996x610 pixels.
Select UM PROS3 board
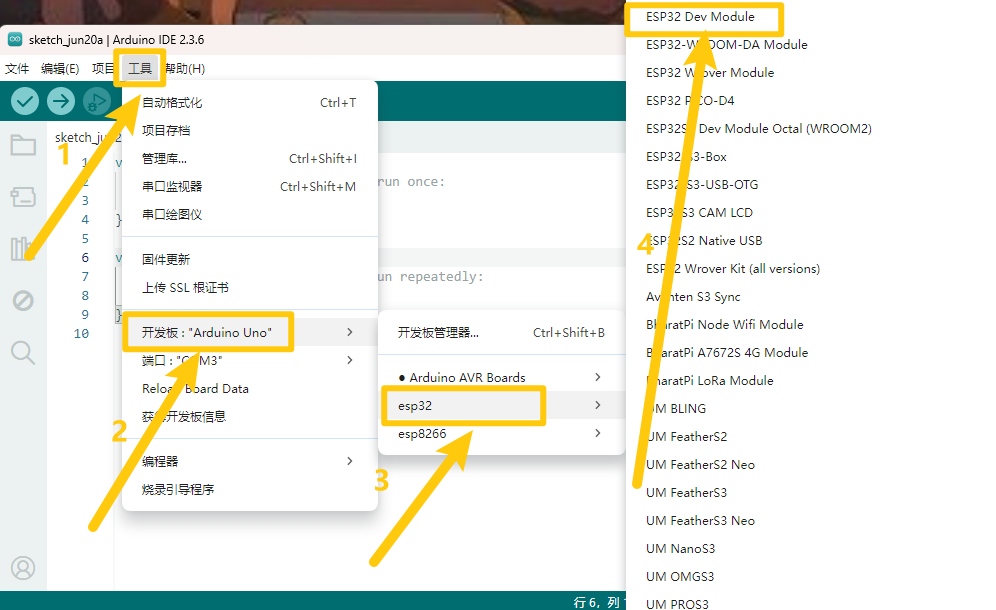click(677, 603)
